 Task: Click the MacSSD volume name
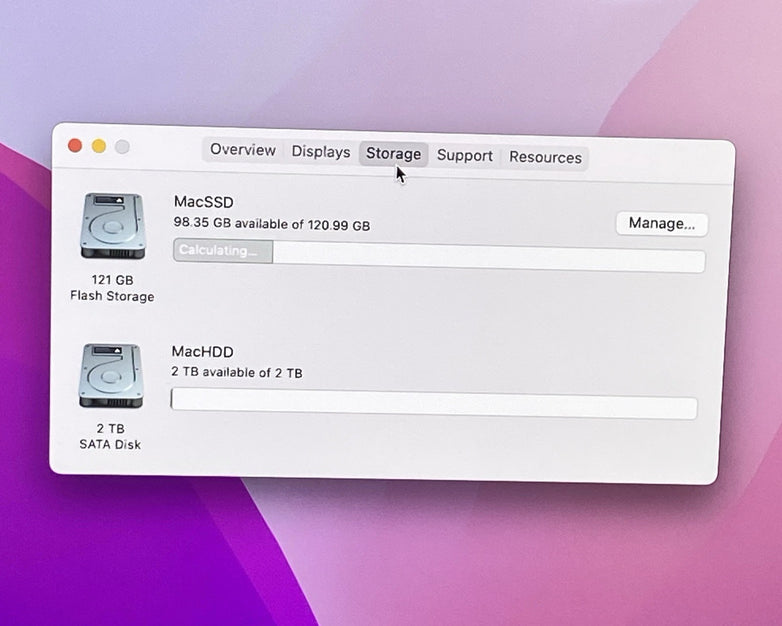click(203, 203)
